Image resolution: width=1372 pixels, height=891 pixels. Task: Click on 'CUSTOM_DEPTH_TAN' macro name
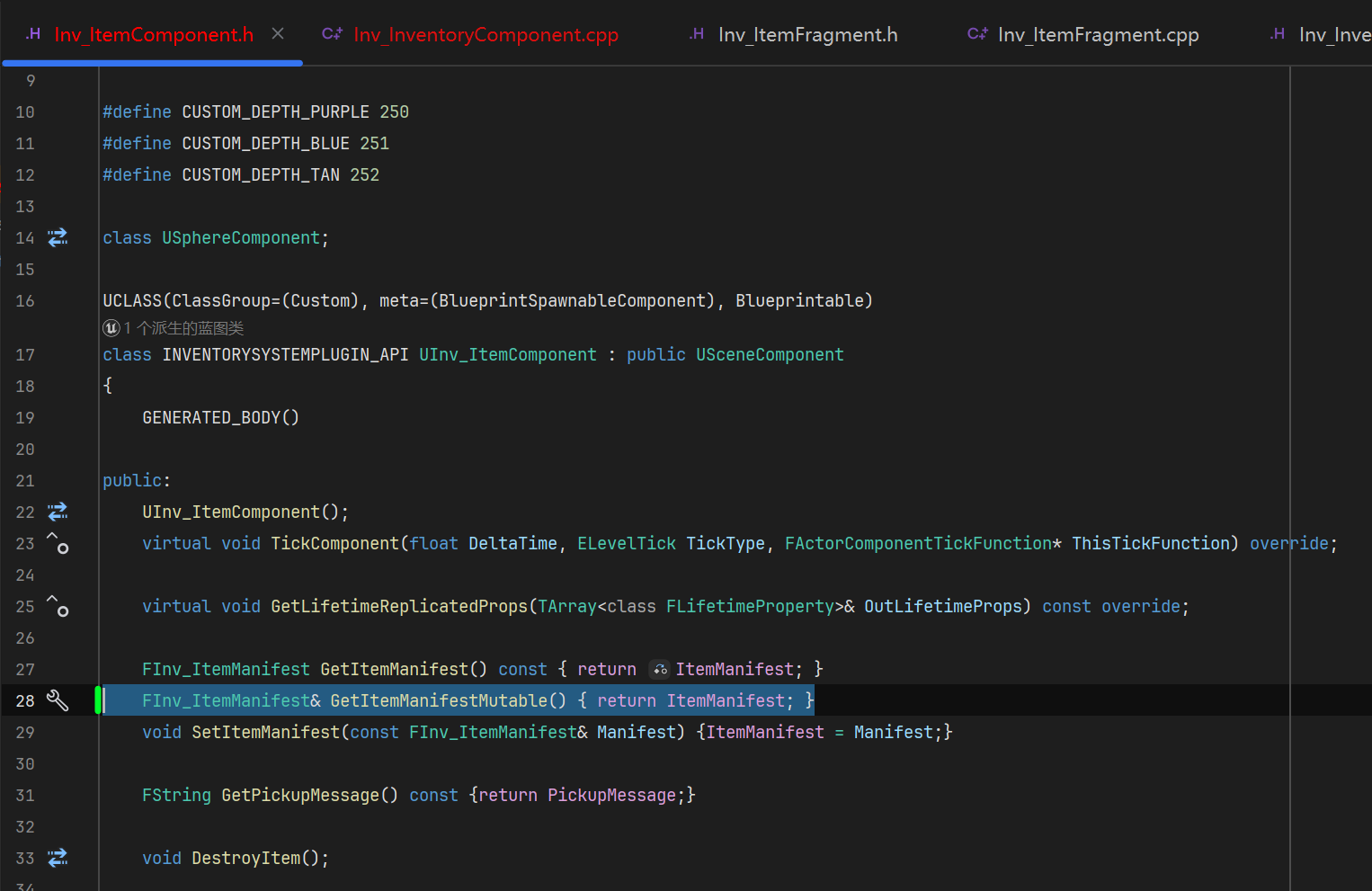click(261, 174)
